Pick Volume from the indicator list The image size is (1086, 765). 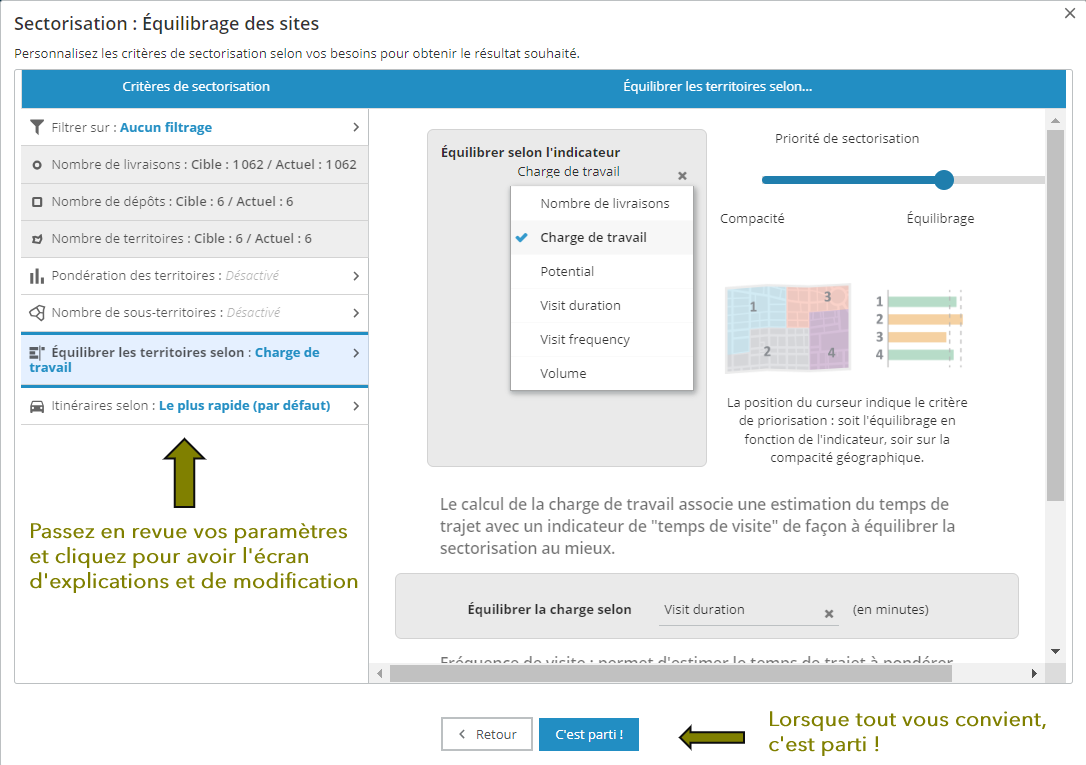563,373
